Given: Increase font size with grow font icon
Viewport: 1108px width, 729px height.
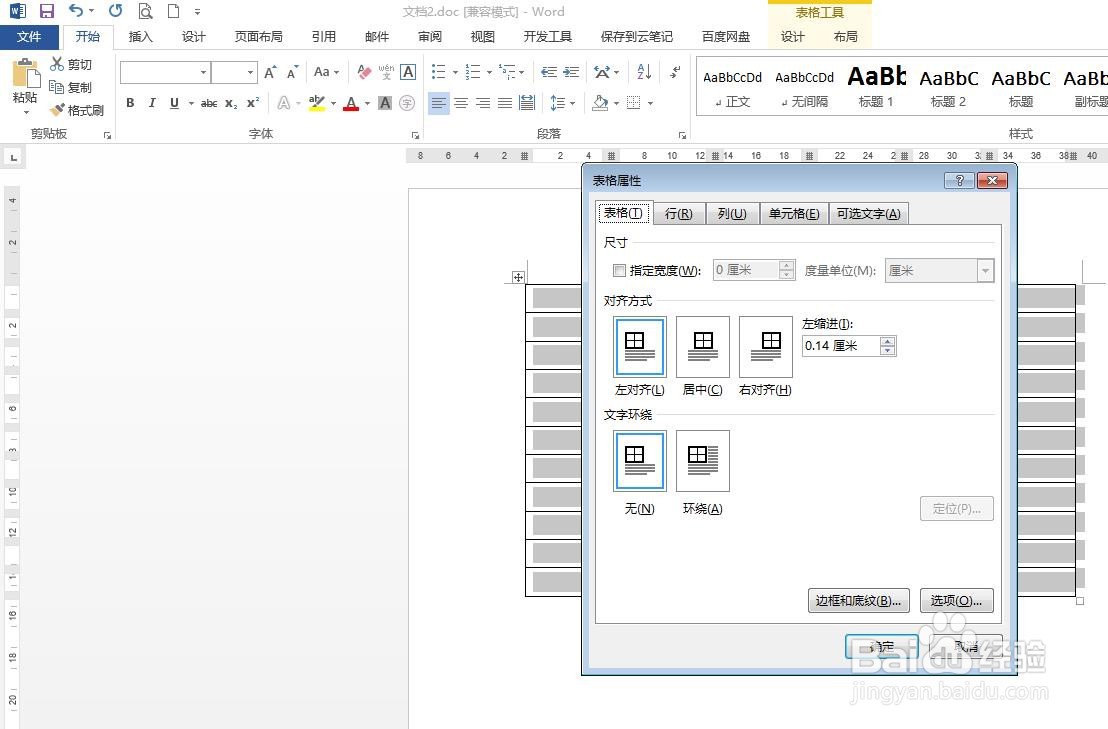Looking at the screenshot, I should (270, 72).
